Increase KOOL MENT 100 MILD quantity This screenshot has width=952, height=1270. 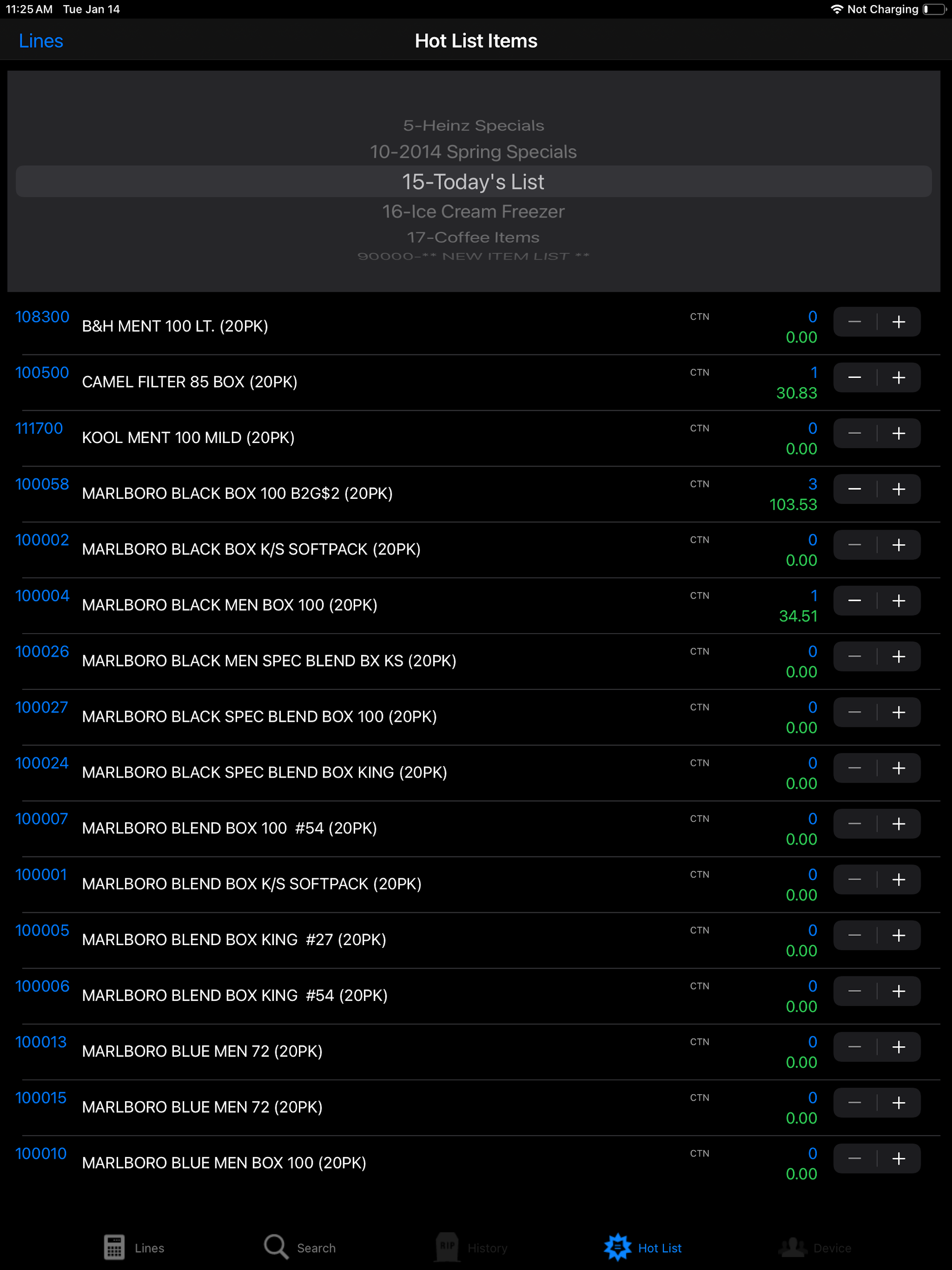898,433
